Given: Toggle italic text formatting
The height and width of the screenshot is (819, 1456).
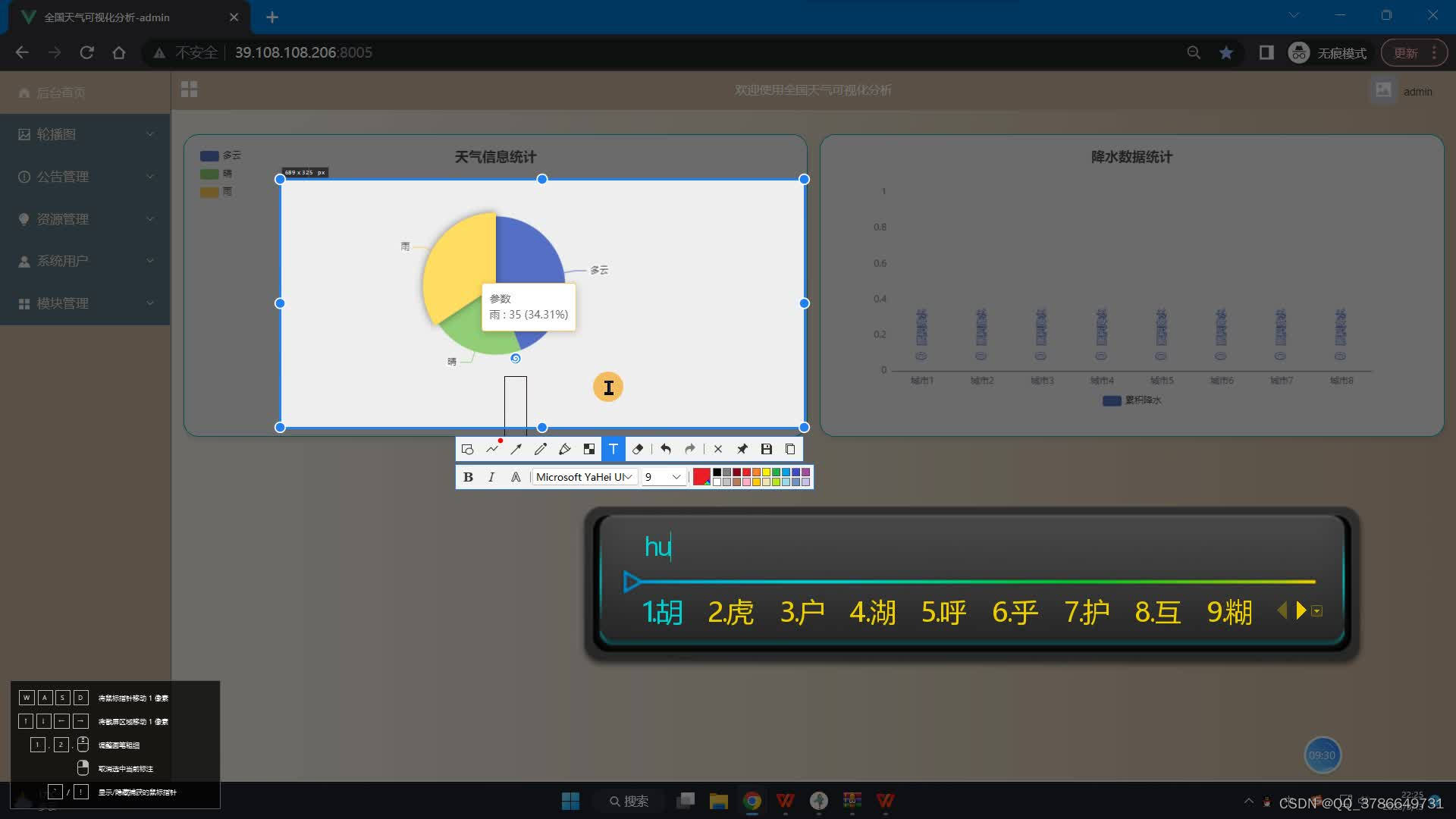Looking at the screenshot, I should tap(491, 477).
